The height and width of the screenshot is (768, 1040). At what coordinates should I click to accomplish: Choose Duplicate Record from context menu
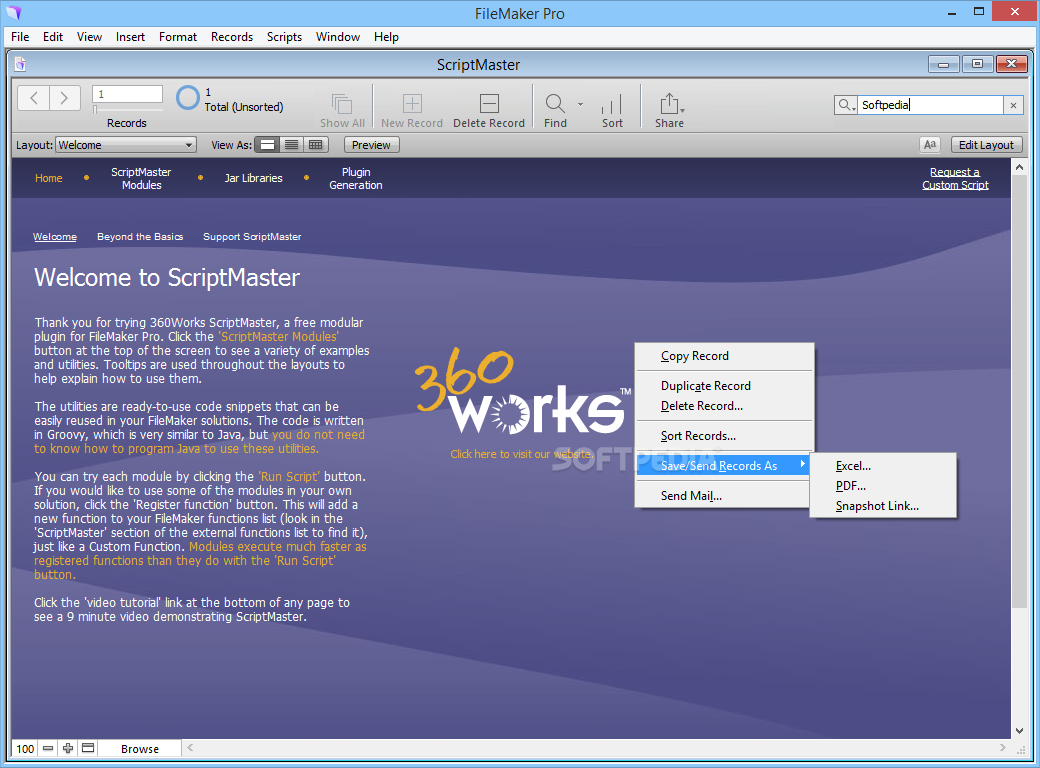coord(724,386)
